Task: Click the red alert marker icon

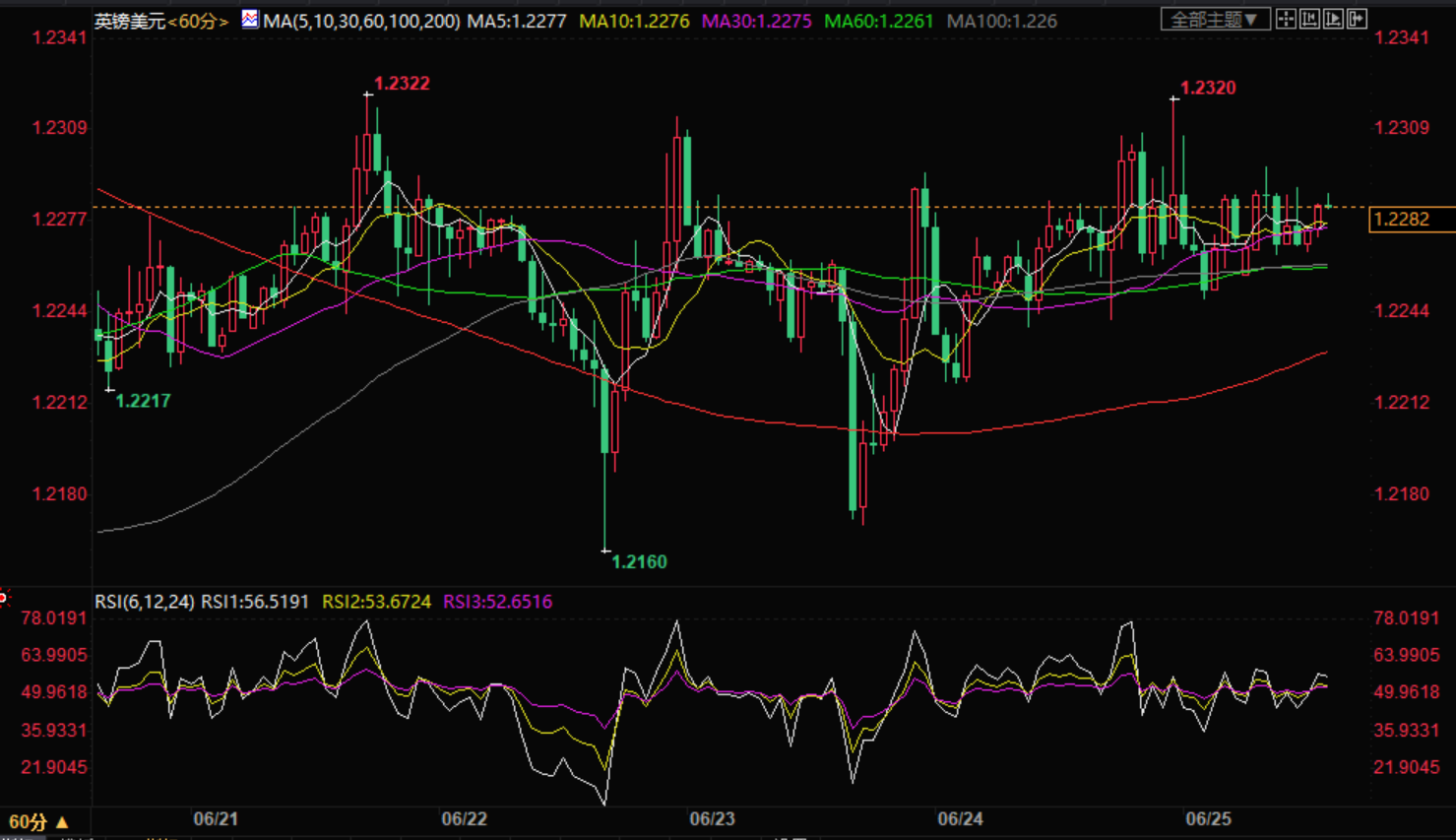Action: [4, 597]
